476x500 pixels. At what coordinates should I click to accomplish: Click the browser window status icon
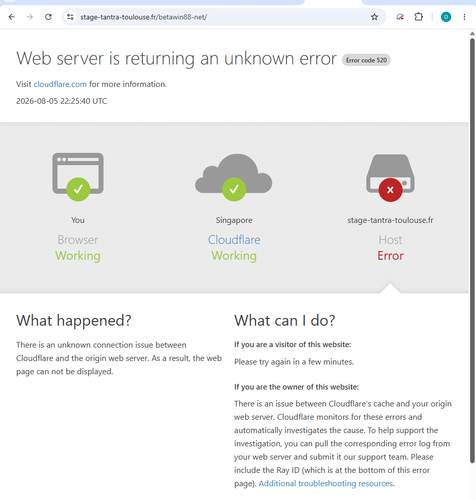click(x=78, y=177)
